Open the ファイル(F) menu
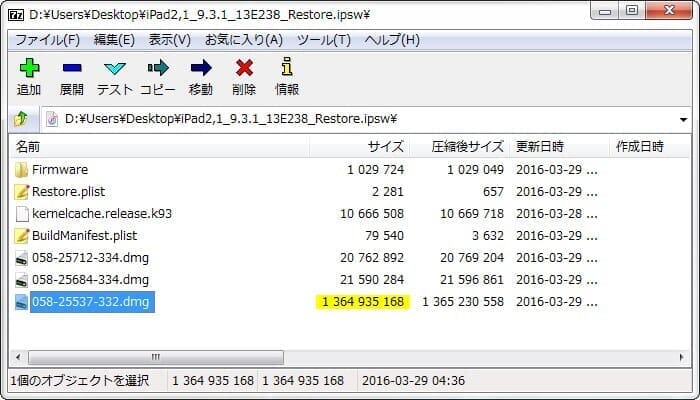 coord(47,40)
